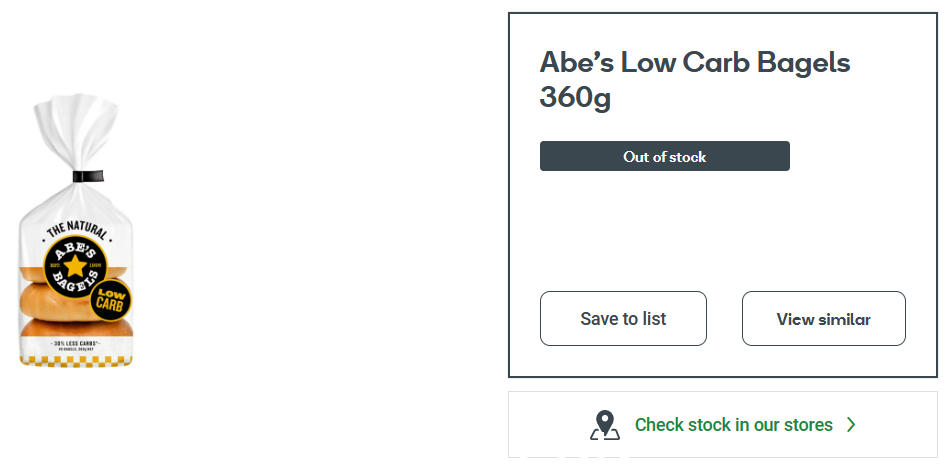Click the tied top of the white bagel bag
The width and height of the screenshot is (946, 472).
point(76,132)
